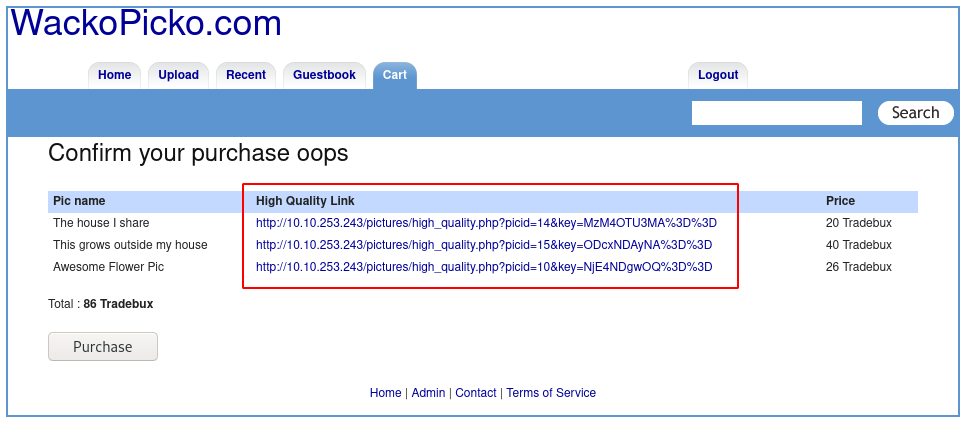Screen dimensions: 967x422
Task: Click the Purchase button
Action: [103, 347]
